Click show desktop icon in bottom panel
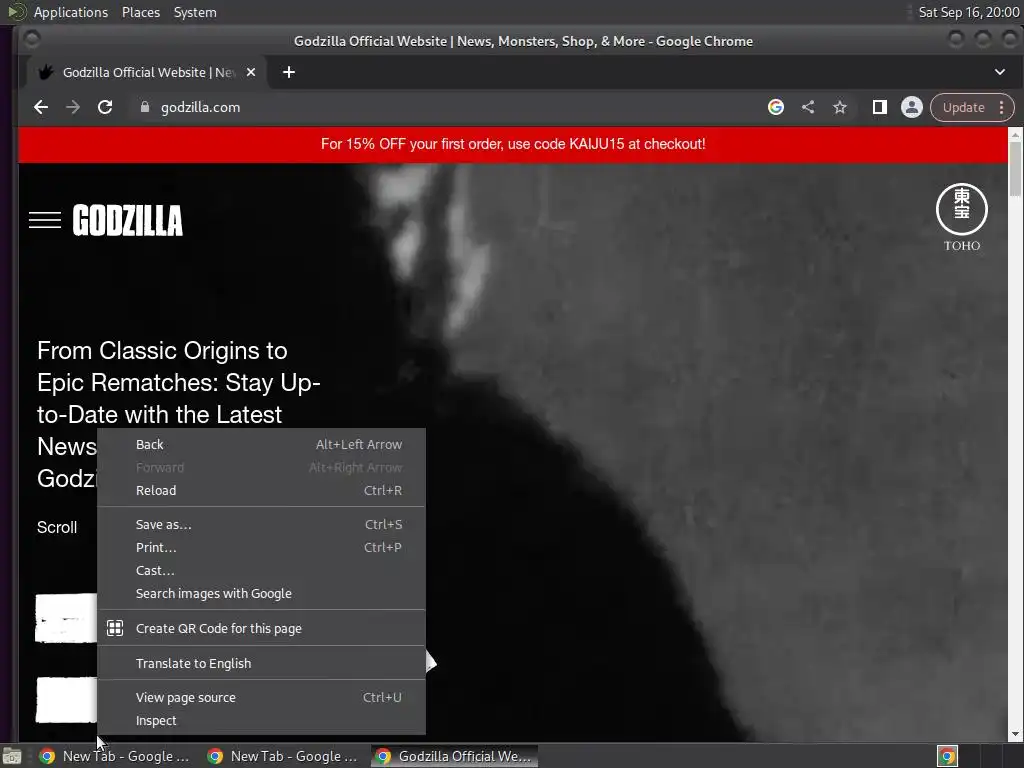The image size is (1024, 768). (12, 756)
